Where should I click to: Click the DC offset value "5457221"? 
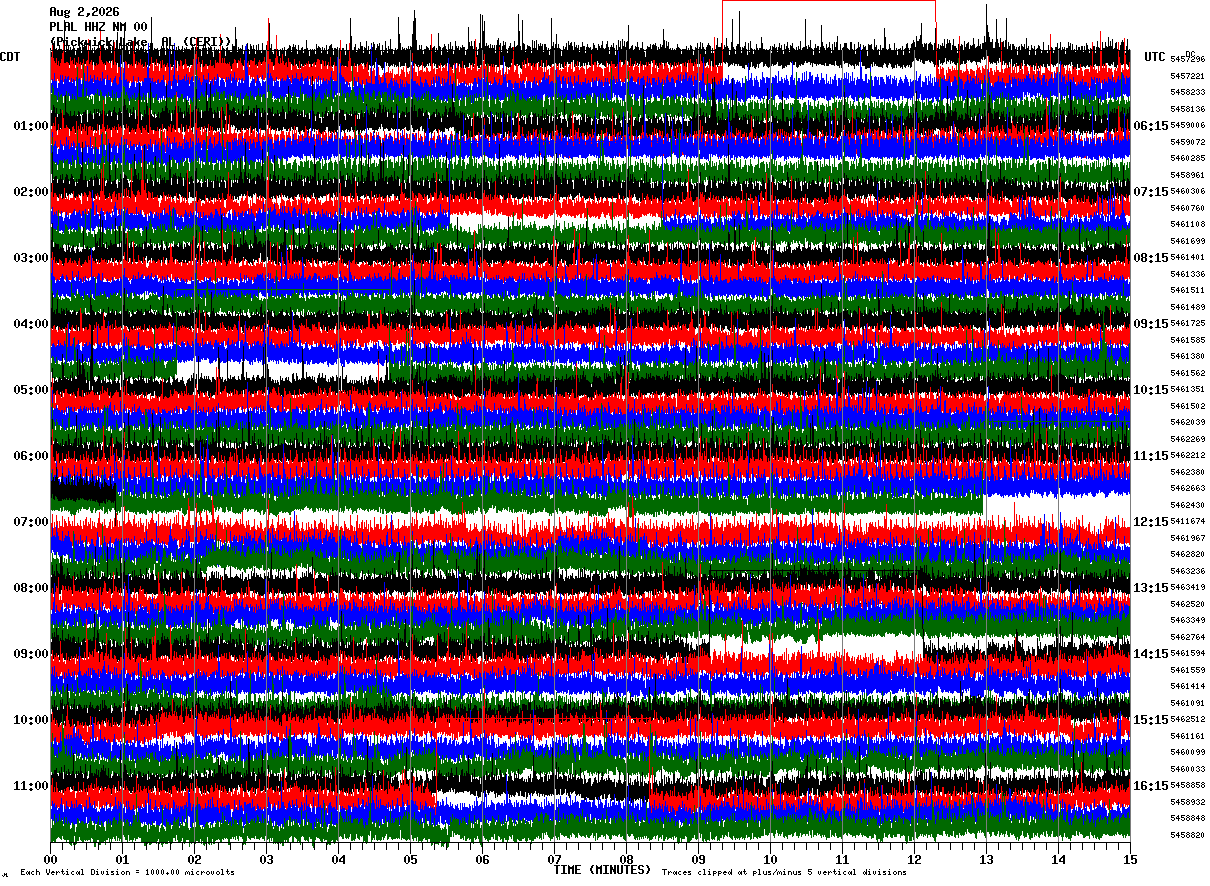(x=1187, y=76)
